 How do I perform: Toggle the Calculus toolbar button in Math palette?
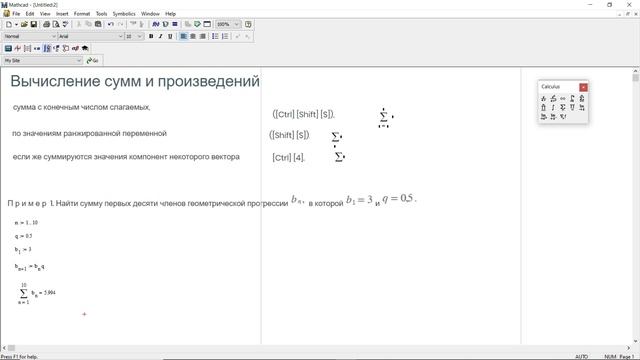tap(47, 48)
